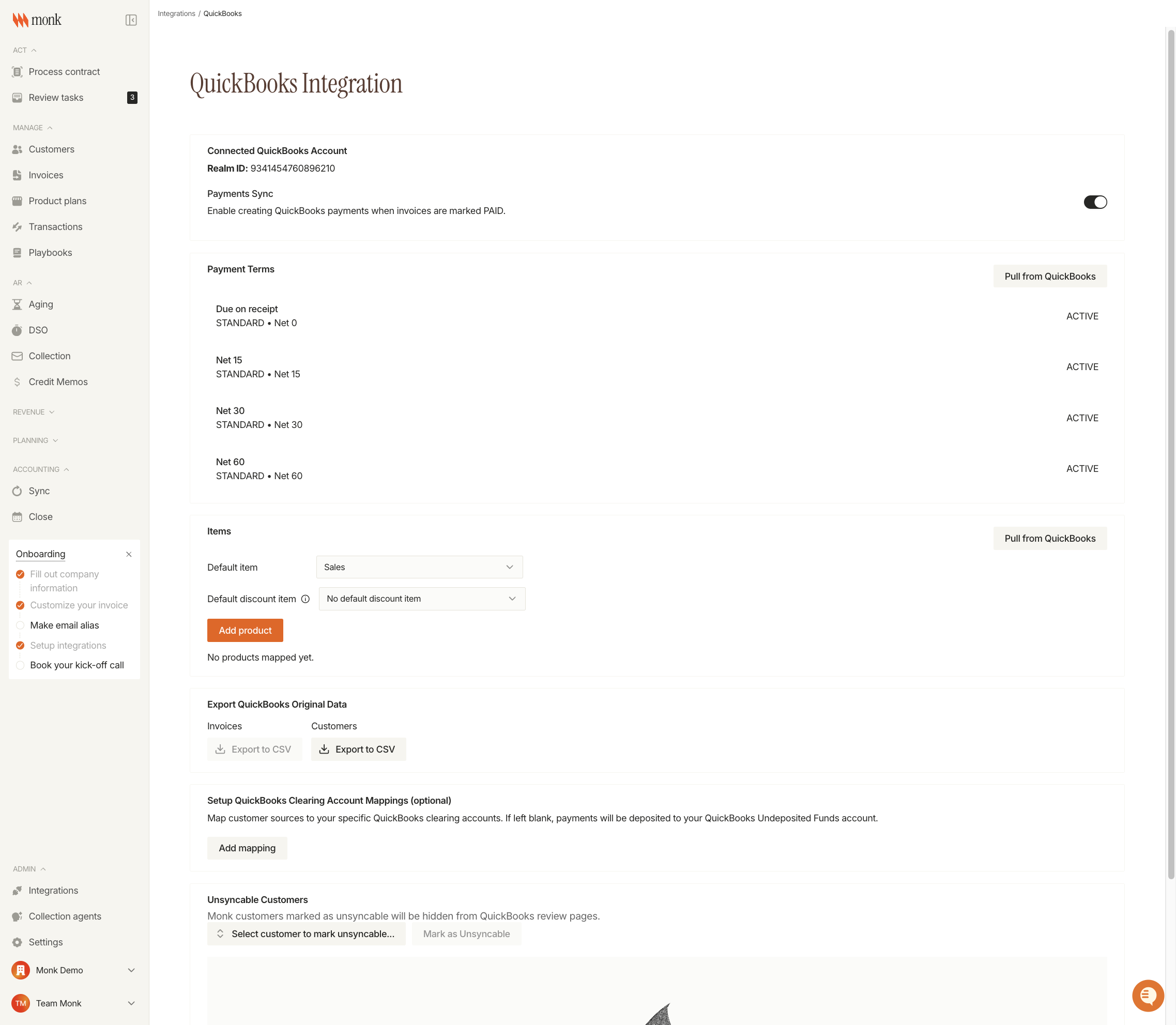
Task: Click the Add product button
Action: click(x=245, y=630)
